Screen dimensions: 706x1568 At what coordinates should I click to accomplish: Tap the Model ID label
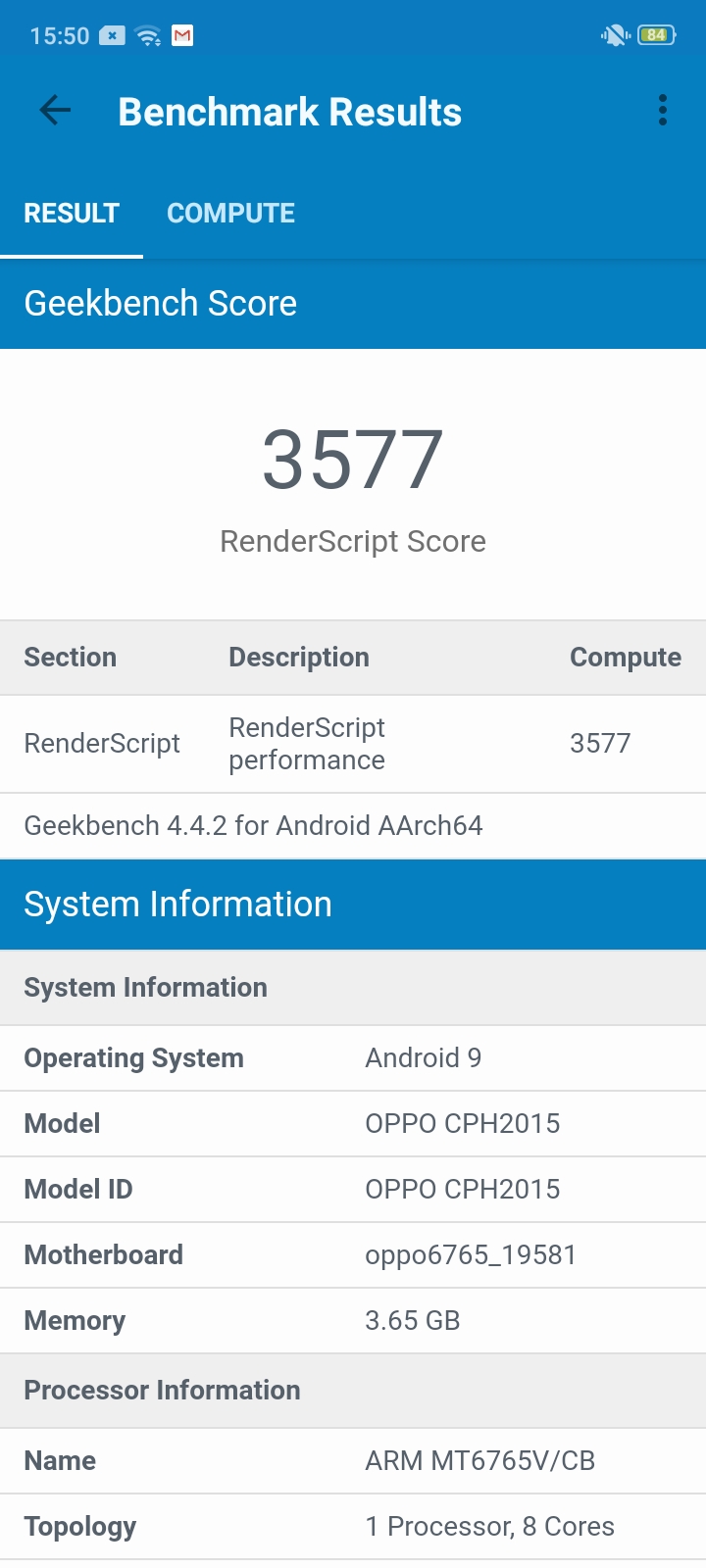click(x=78, y=1190)
